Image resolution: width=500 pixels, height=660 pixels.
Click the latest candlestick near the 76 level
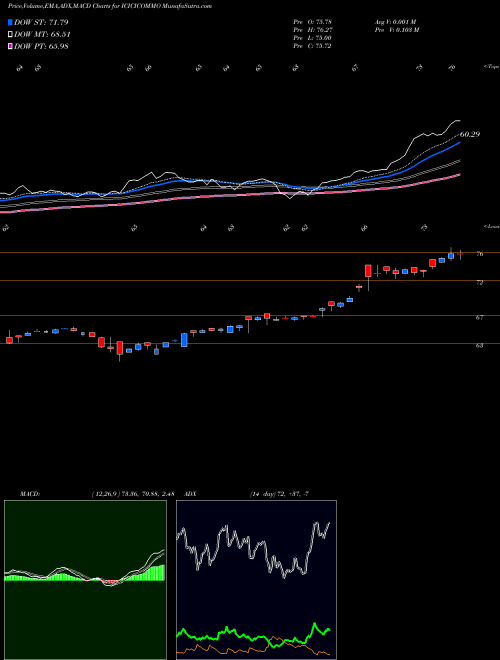pyautogui.click(x=460, y=254)
